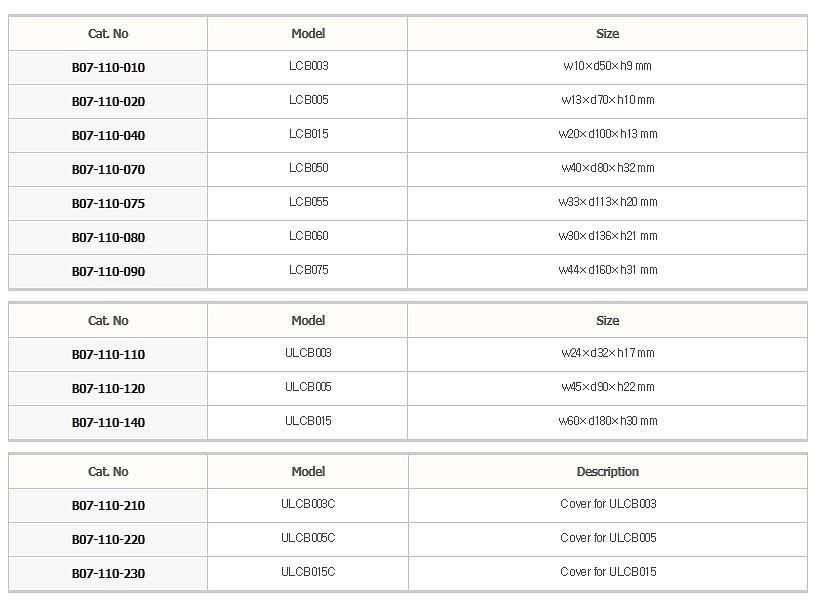820x606 pixels.
Task: Click the B07-110-110 catalog number
Action: pos(108,355)
